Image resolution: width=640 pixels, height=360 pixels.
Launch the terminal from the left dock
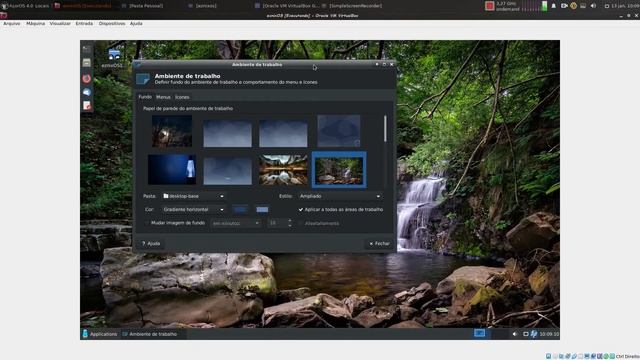(x=87, y=50)
